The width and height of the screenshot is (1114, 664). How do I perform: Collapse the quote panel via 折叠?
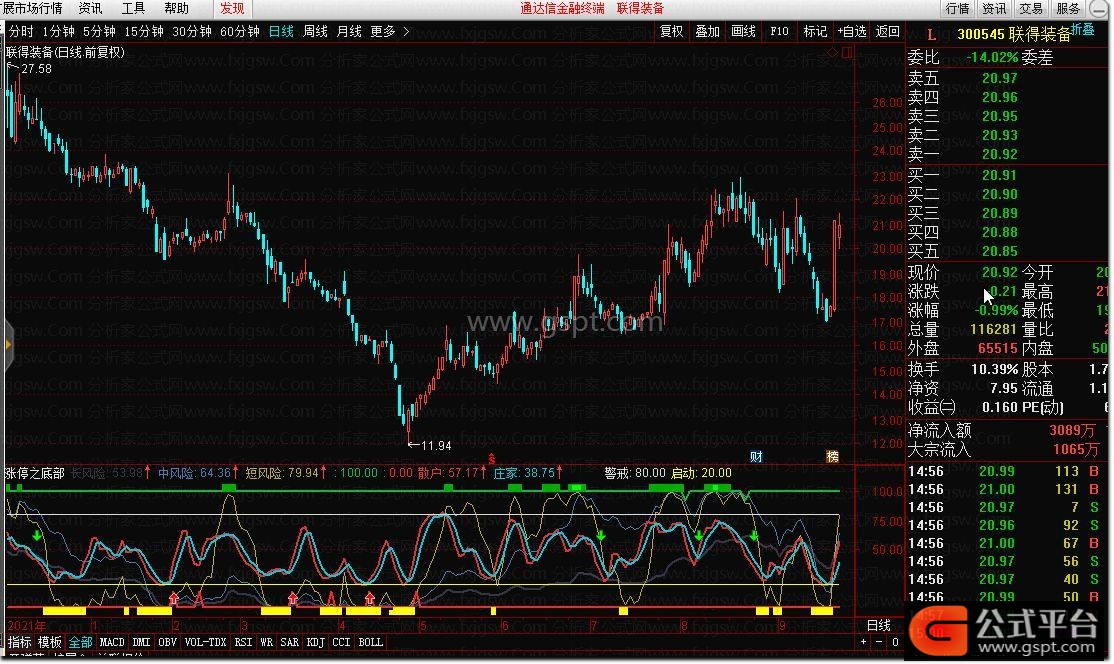pos(1083,30)
